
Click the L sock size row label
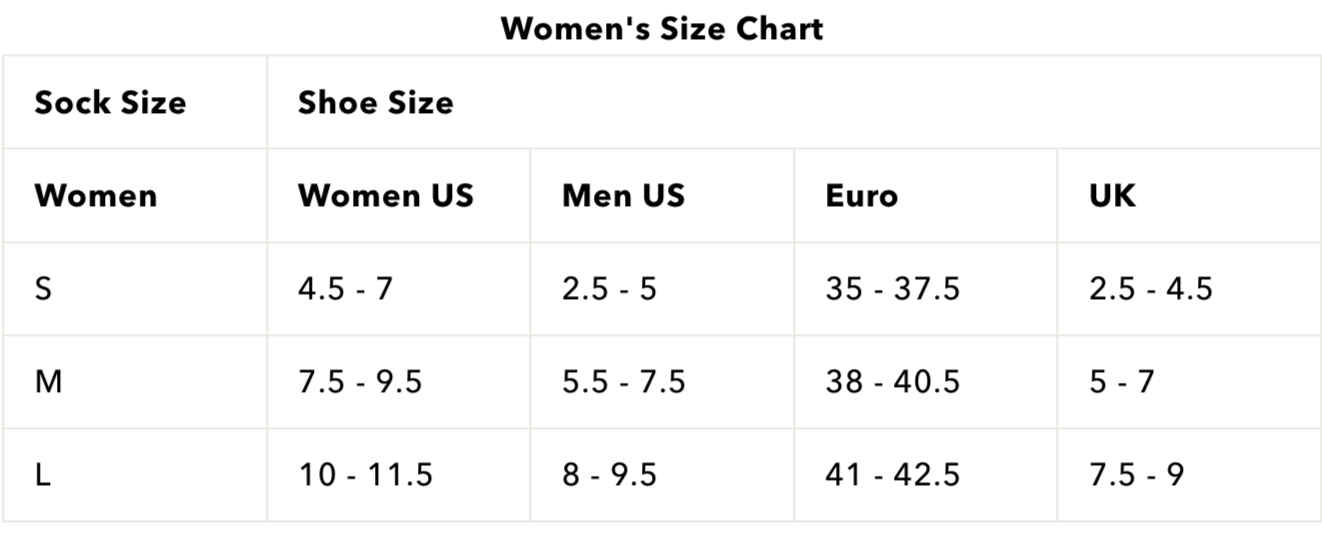click(x=43, y=475)
